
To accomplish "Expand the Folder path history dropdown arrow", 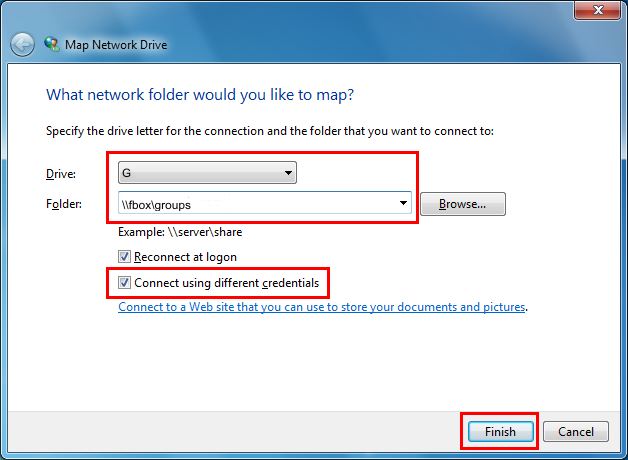I will pos(403,204).
